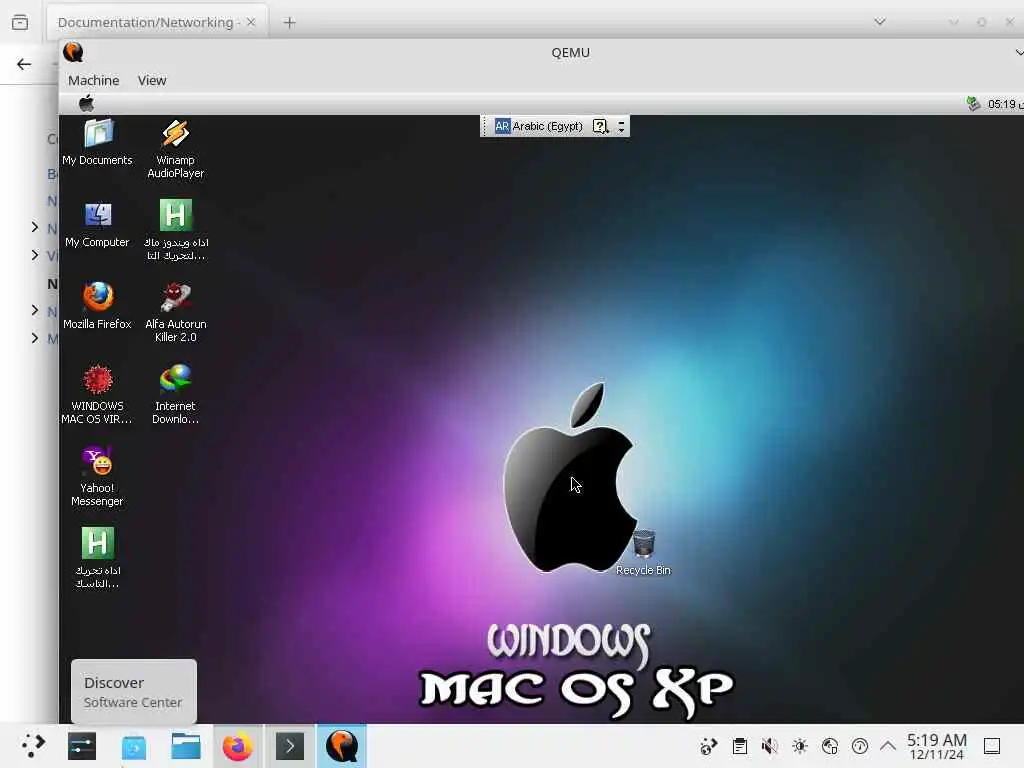Click the QEMU window logo icon
Screen dimensions: 1024x768
(x=73, y=52)
